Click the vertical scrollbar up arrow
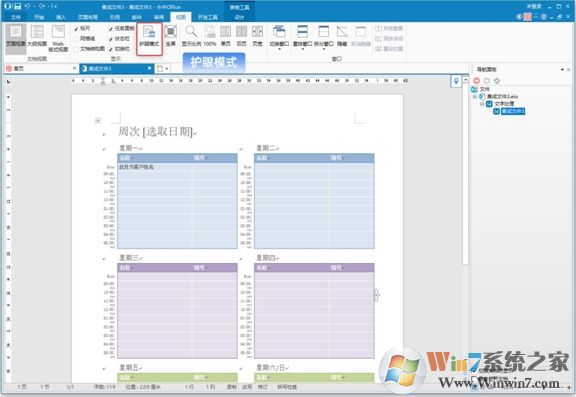The height and width of the screenshot is (397, 576). coord(465,79)
